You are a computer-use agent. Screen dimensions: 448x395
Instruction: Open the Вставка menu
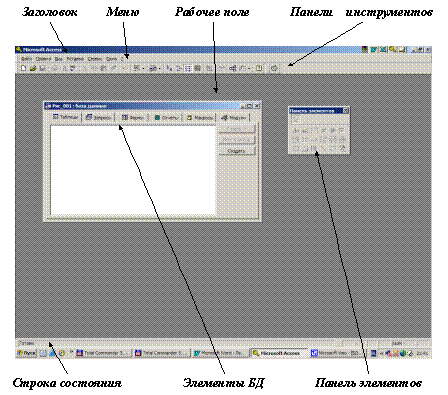75,59
